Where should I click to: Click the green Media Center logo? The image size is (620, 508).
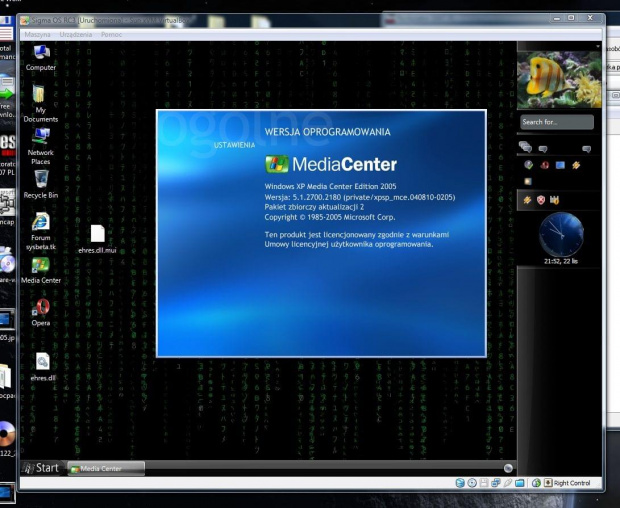click(x=277, y=164)
